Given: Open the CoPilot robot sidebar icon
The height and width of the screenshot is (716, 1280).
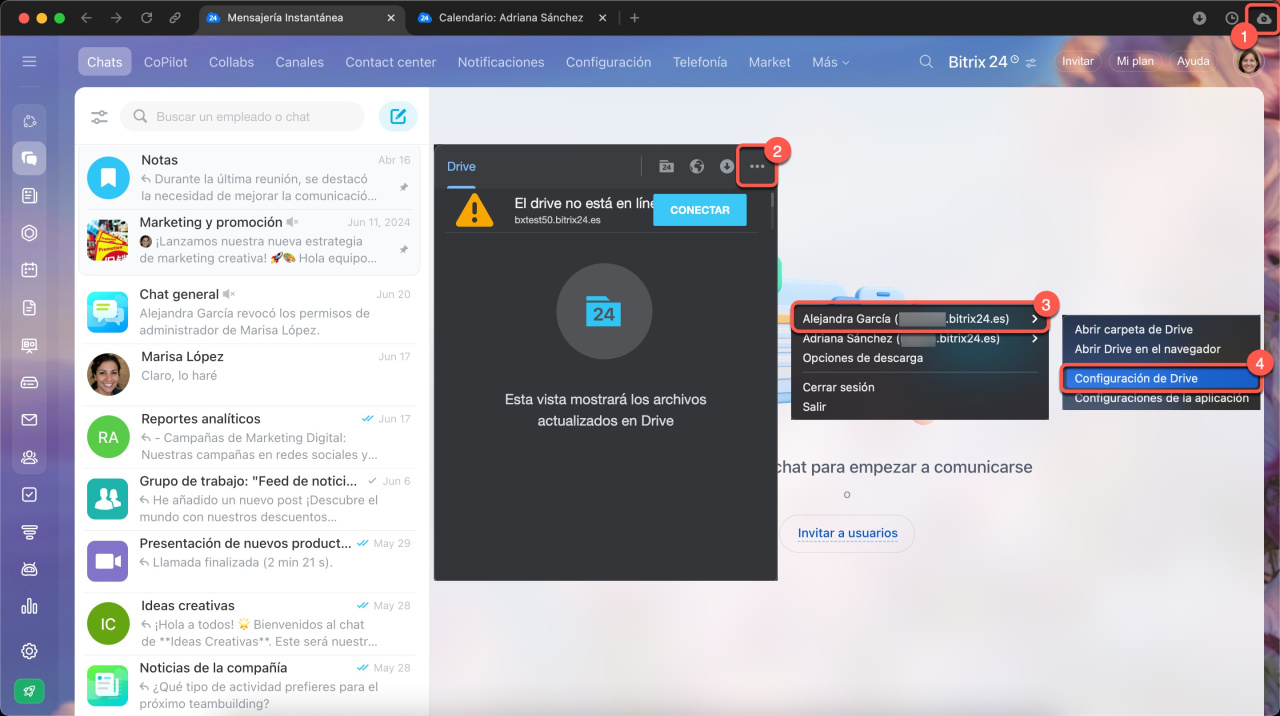Looking at the screenshot, I should pos(29,569).
